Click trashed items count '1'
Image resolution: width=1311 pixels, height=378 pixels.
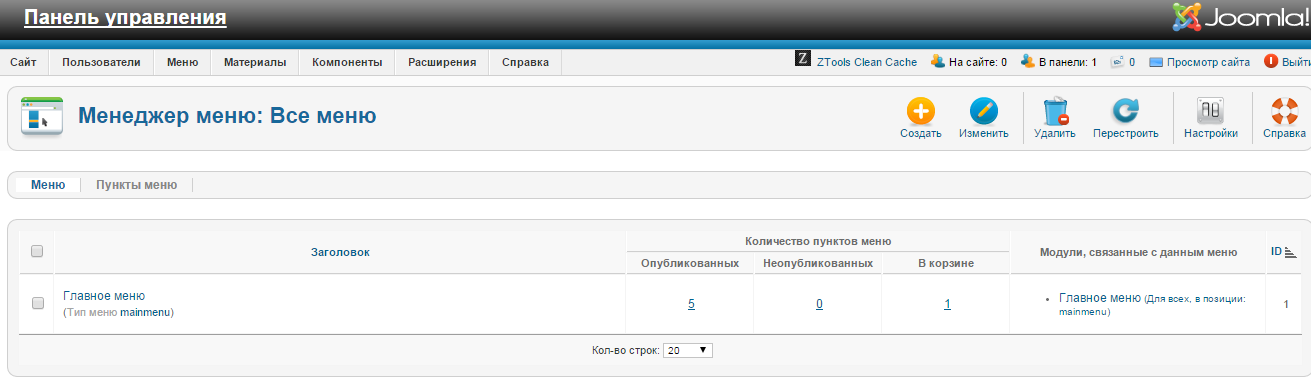[x=947, y=304]
